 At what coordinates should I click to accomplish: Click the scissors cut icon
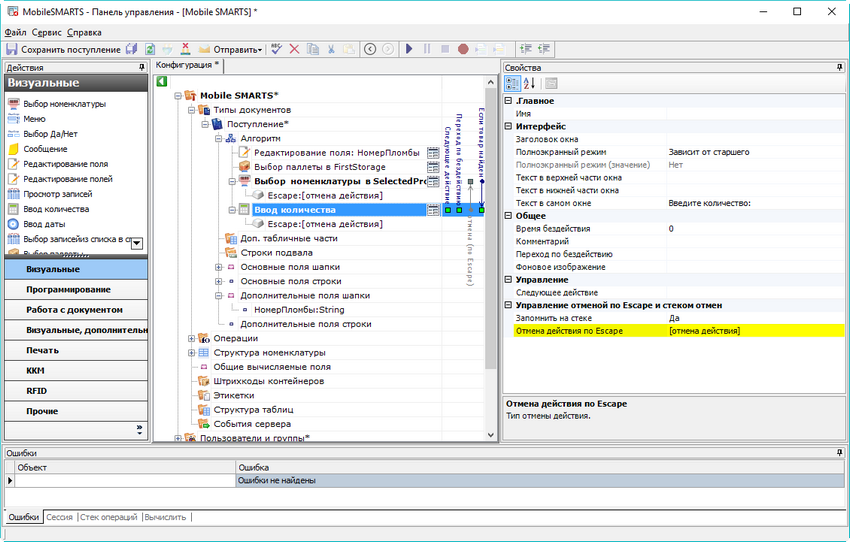[331, 49]
